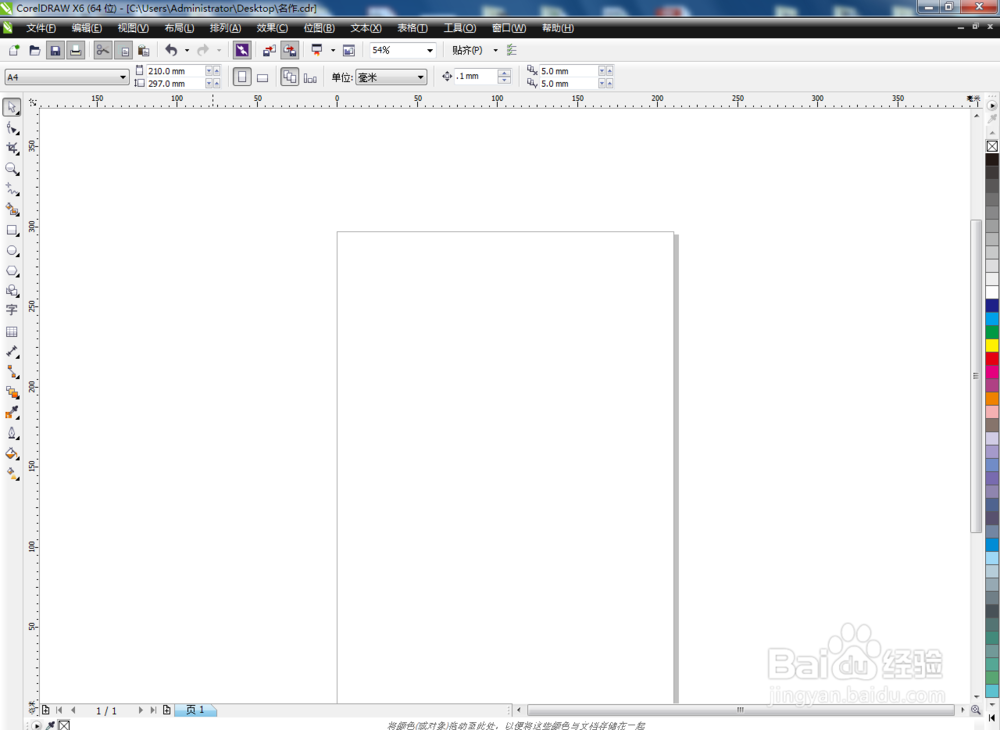Open the 文件 menu
Image resolution: width=1000 pixels, height=730 pixels.
[41, 28]
